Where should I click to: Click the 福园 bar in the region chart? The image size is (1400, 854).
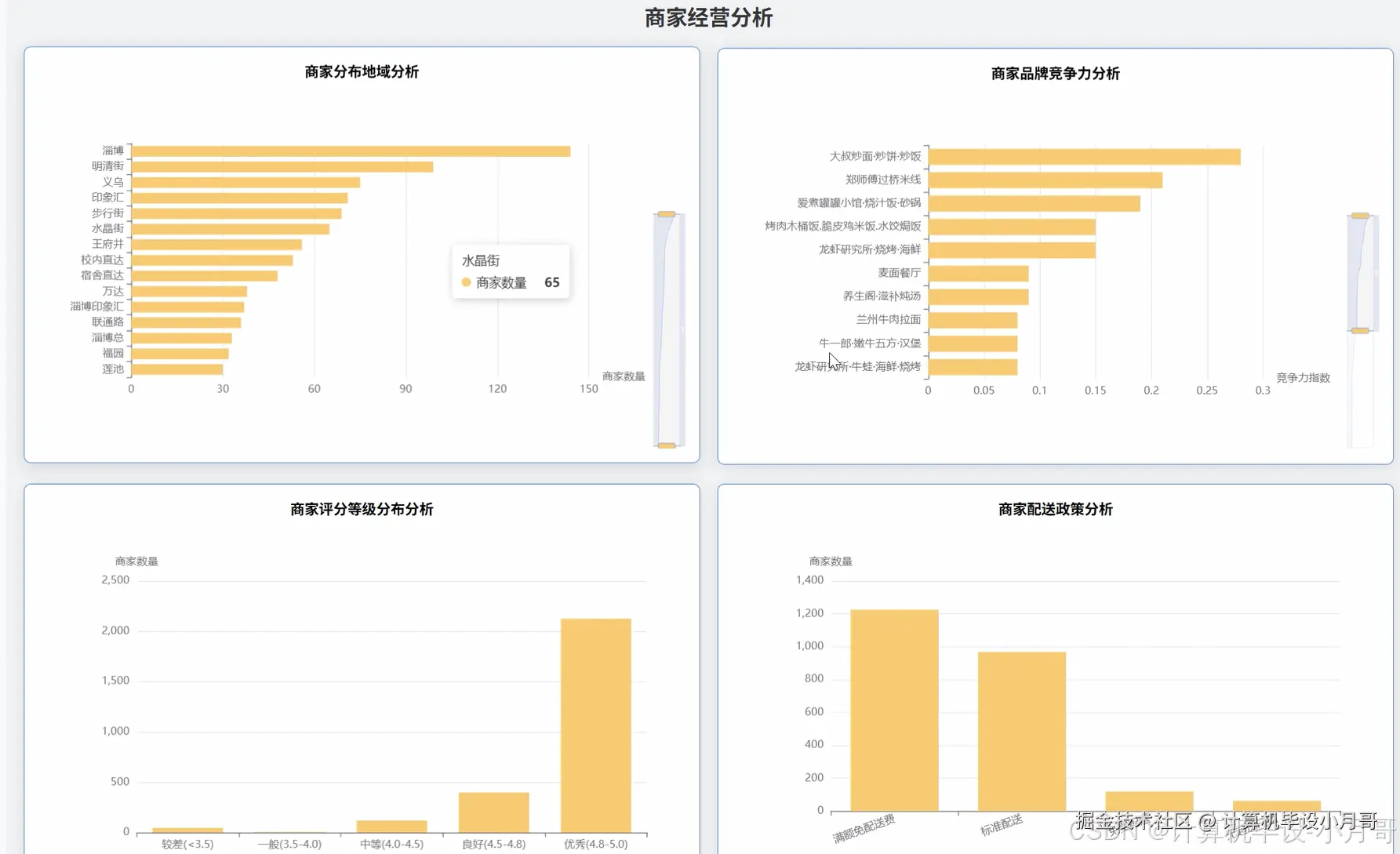[x=180, y=354]
